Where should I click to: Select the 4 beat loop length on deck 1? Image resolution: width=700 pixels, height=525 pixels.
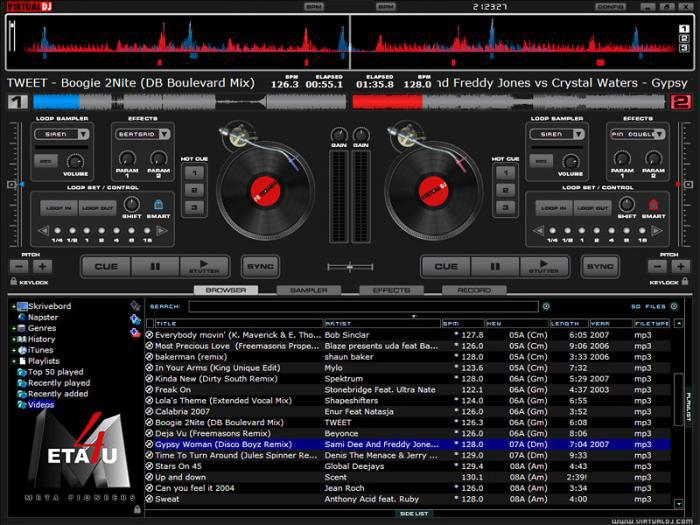[x=117, y=231]
